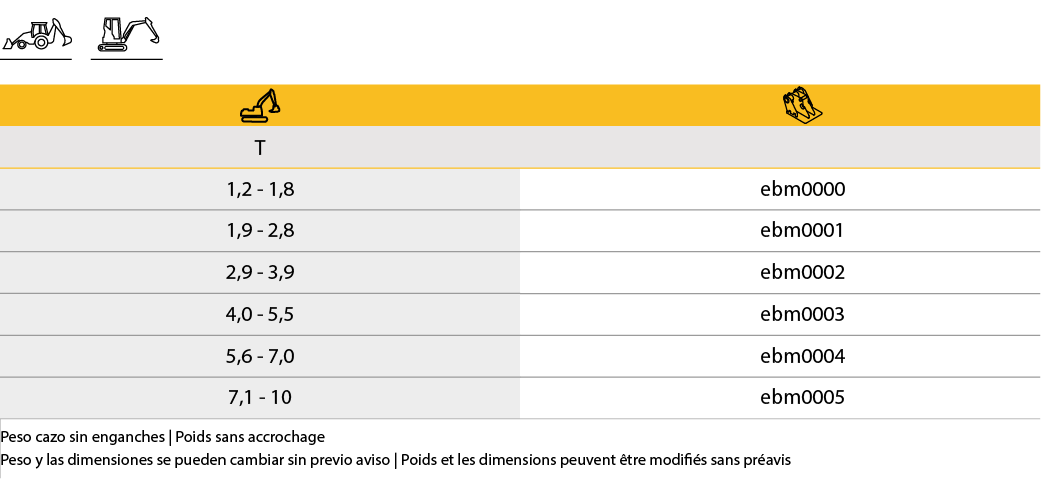Select the 1,2 - 1,8 weight range cell
This screenshot has width=1041, height=479.
(260, 189)
